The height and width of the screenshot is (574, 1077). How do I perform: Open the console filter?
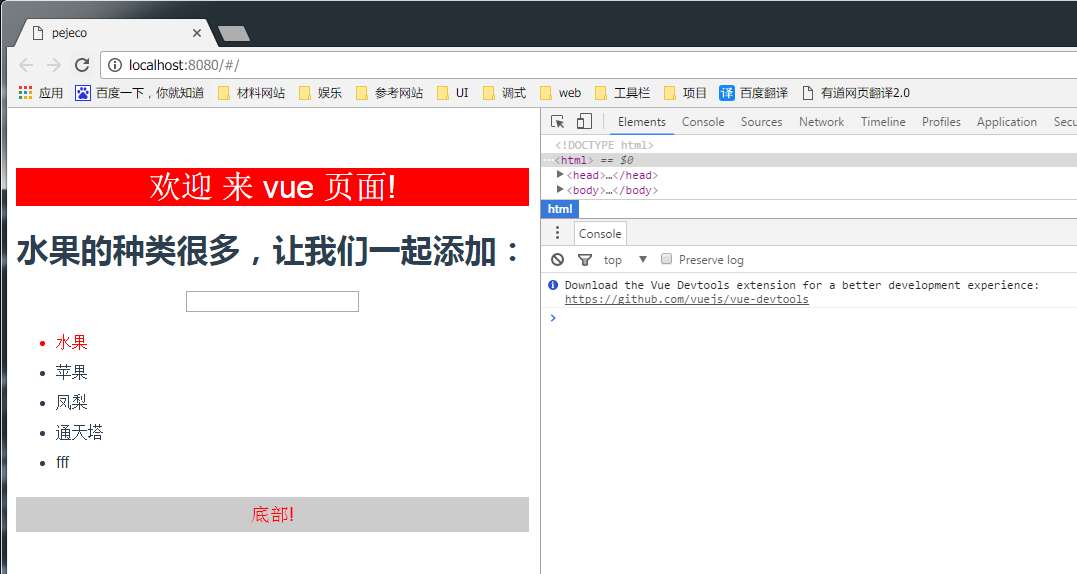[585, 260]
